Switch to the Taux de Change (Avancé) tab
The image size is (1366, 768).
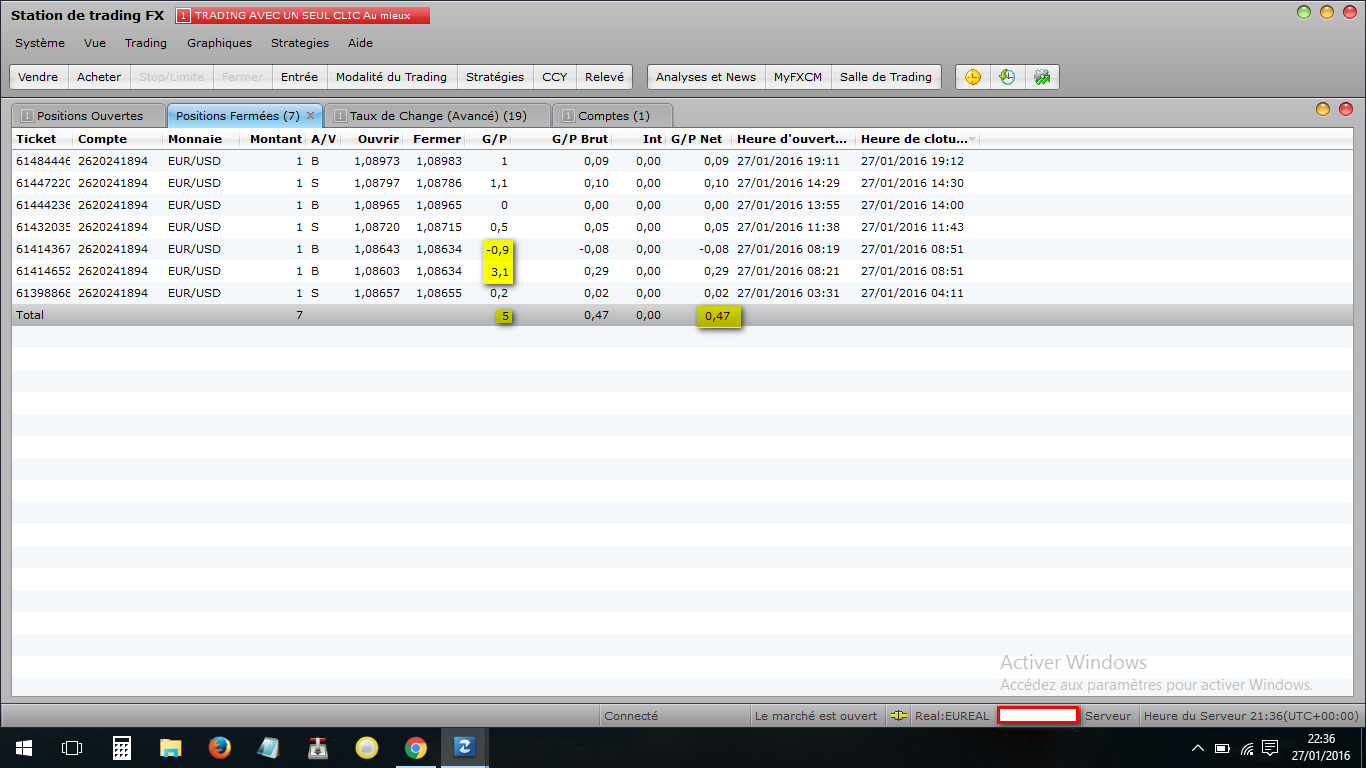point(438,116)
